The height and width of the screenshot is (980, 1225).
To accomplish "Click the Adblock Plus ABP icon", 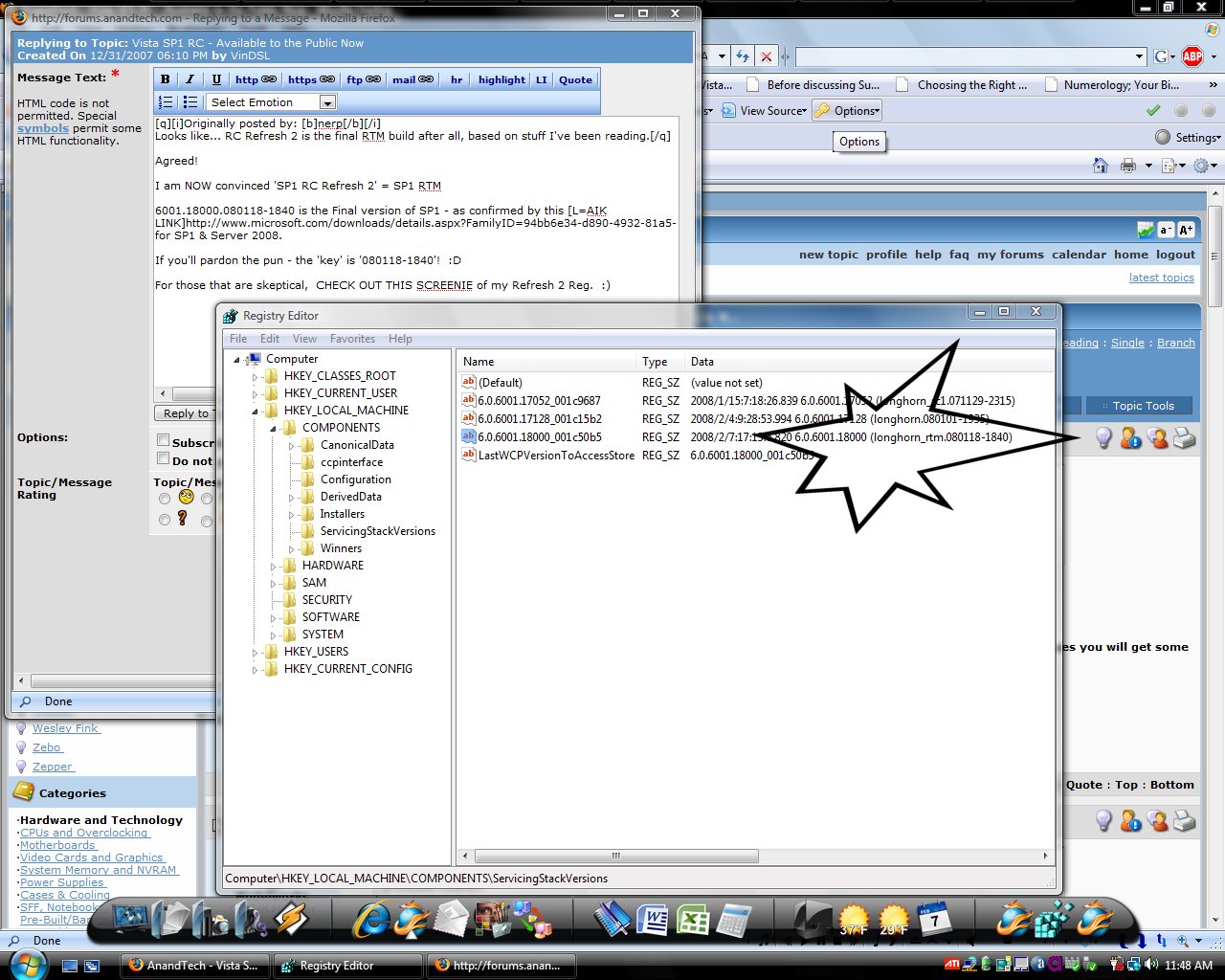I will point(1192,56).
